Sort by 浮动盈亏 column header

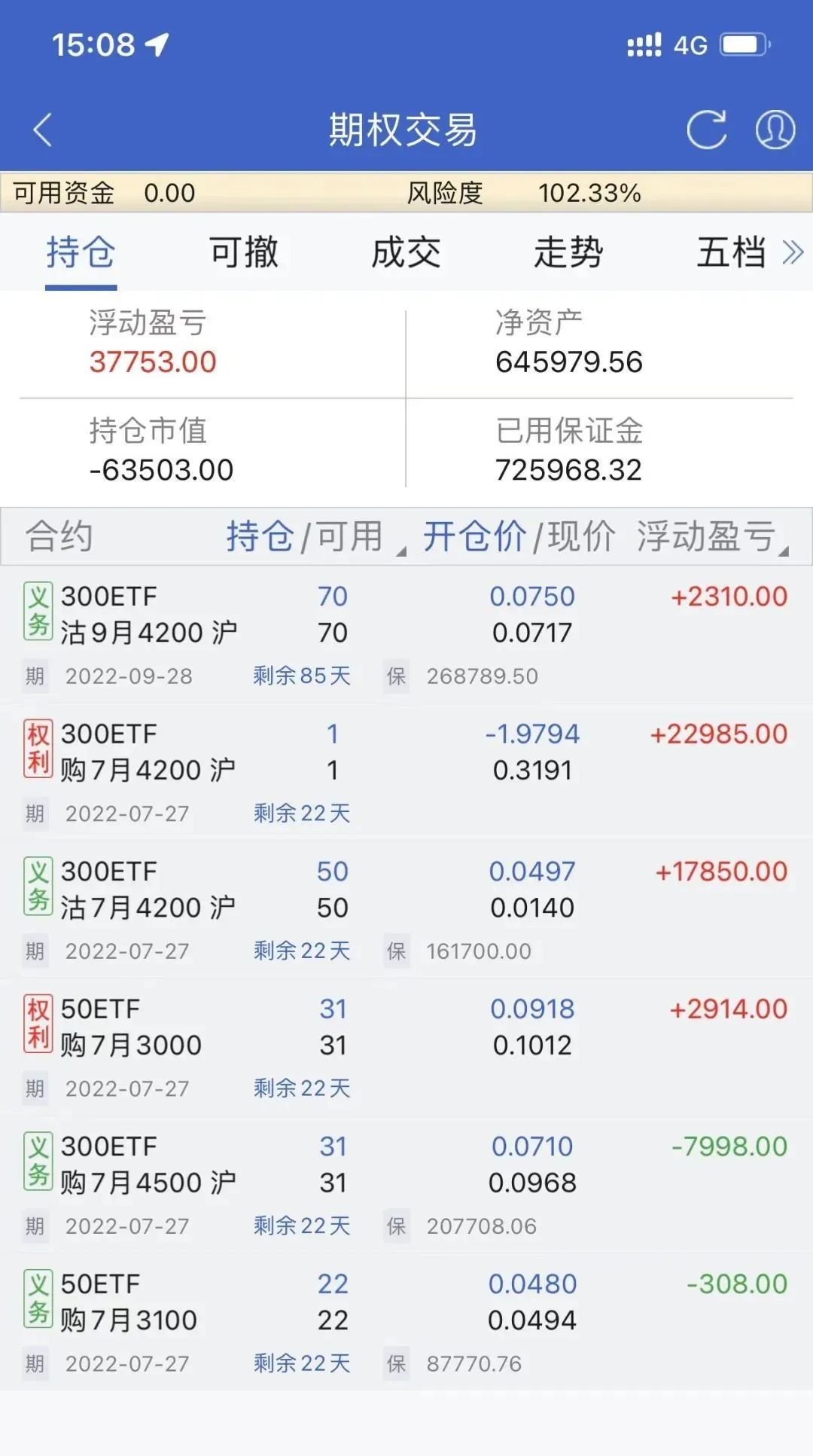pos(708,537)
